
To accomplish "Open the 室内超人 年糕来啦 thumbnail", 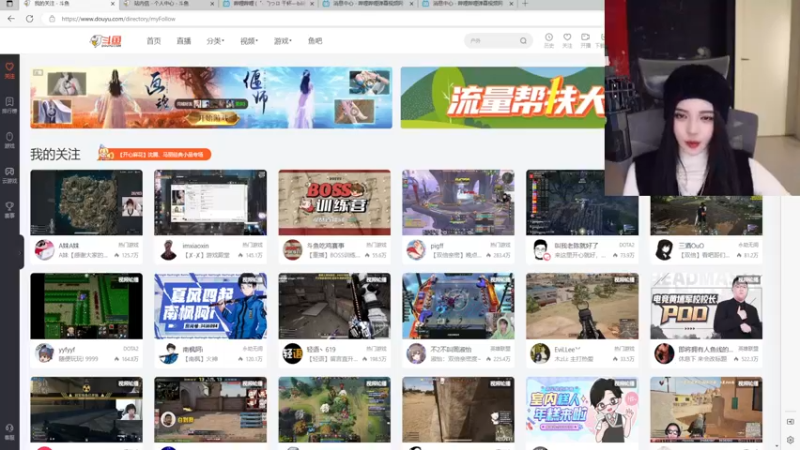I will [582, 410].
